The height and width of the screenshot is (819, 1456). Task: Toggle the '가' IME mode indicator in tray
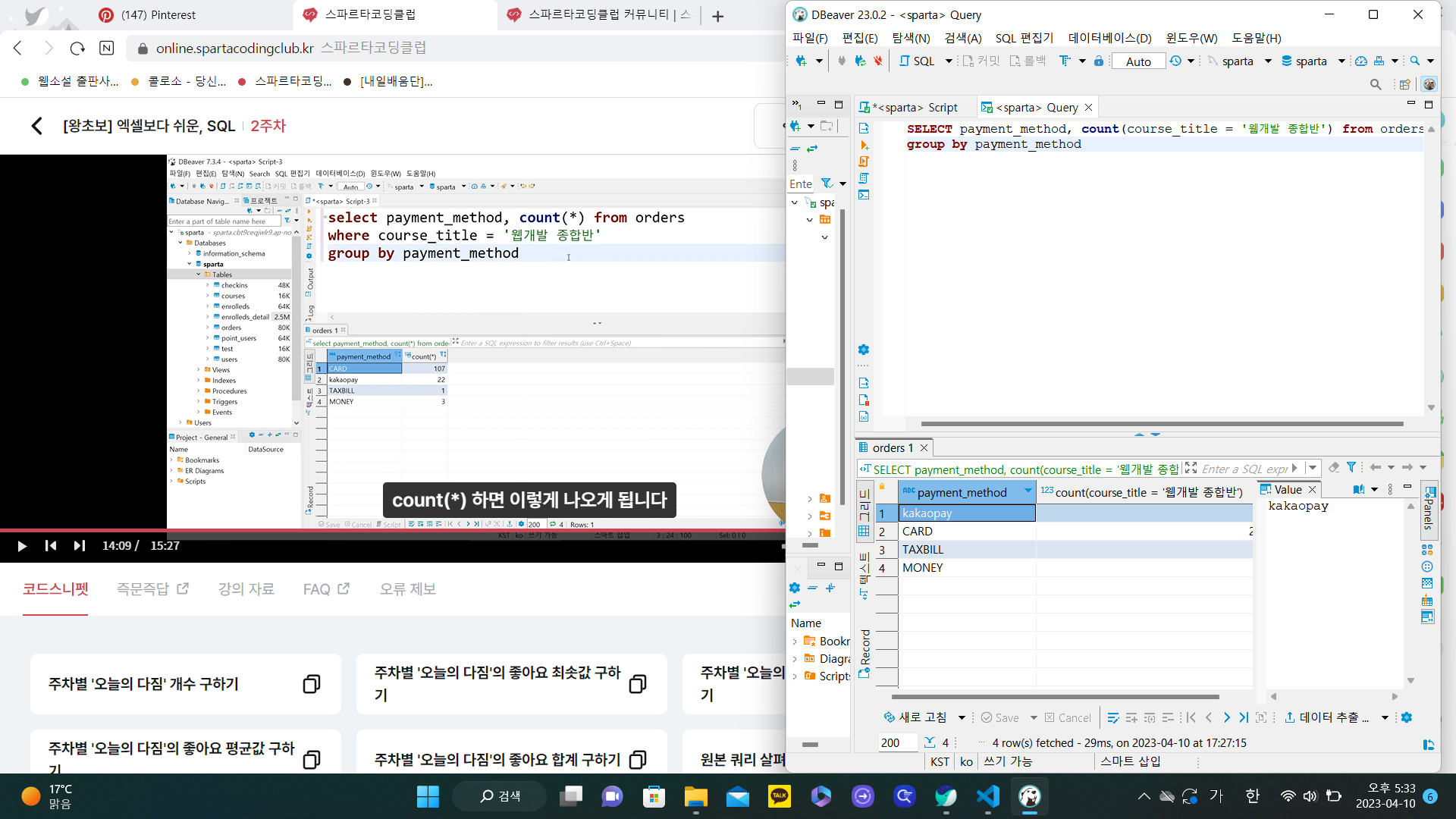(x=1216, y=795)
